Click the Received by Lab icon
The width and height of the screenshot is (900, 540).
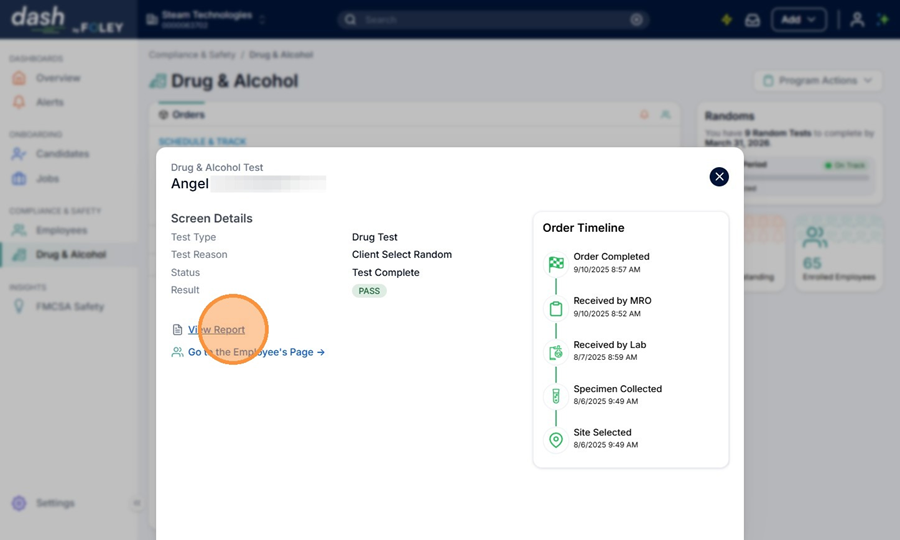[x=556, y=352]
